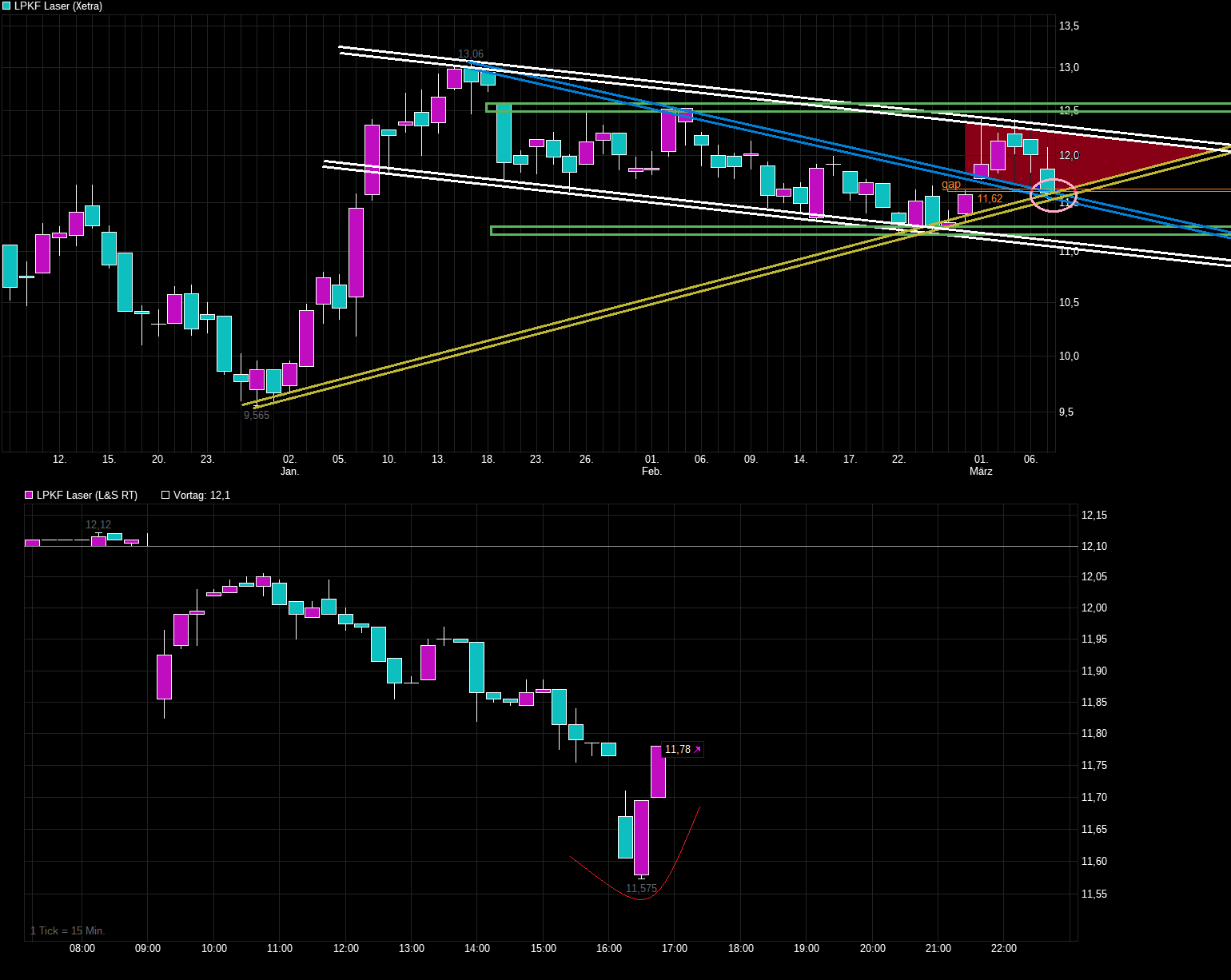Expand the Feb. axis section
The width and height of the screenshot is (1231, 980).
[652, 472]
